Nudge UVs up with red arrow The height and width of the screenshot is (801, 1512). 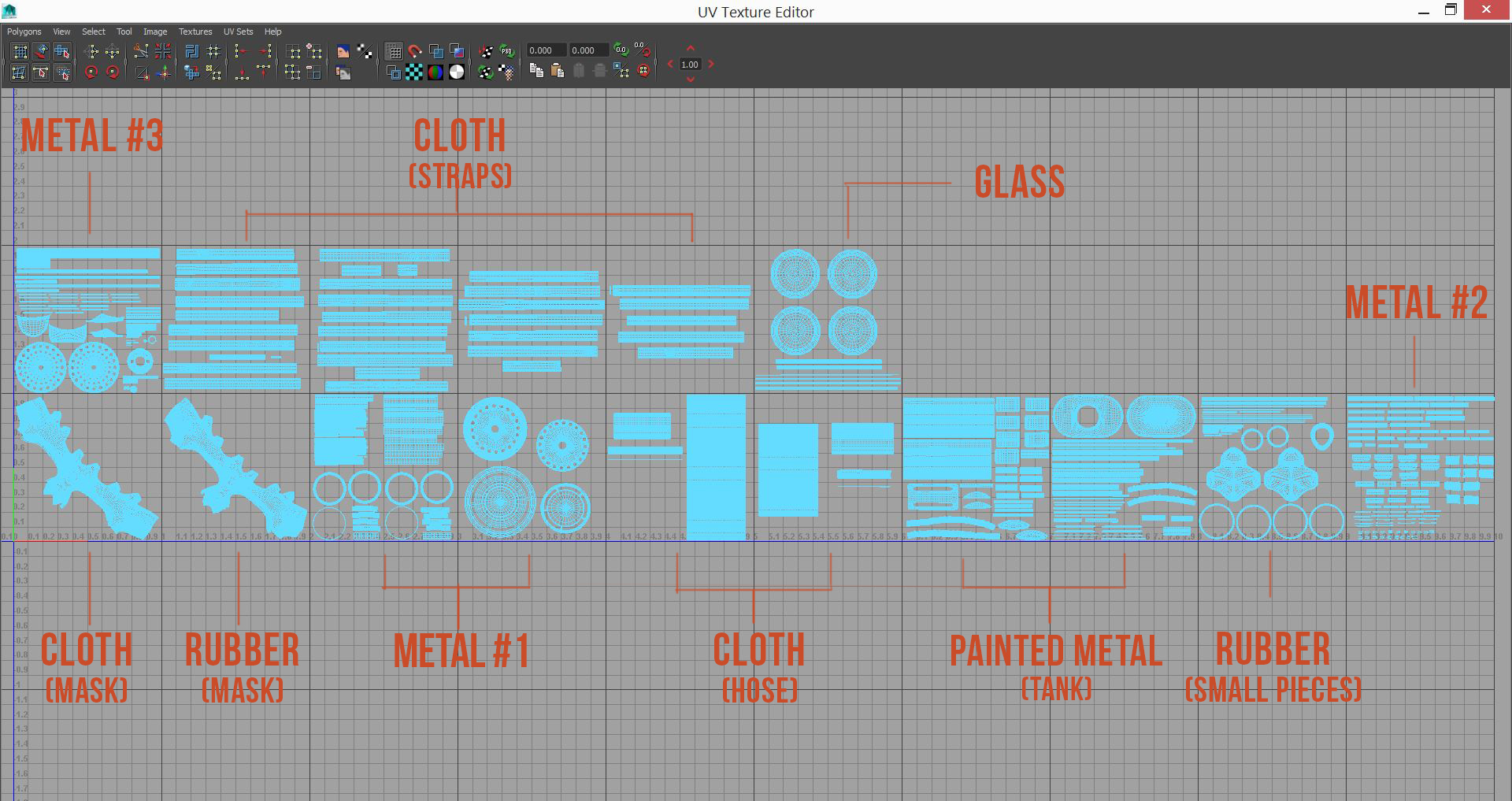[691, 48]
